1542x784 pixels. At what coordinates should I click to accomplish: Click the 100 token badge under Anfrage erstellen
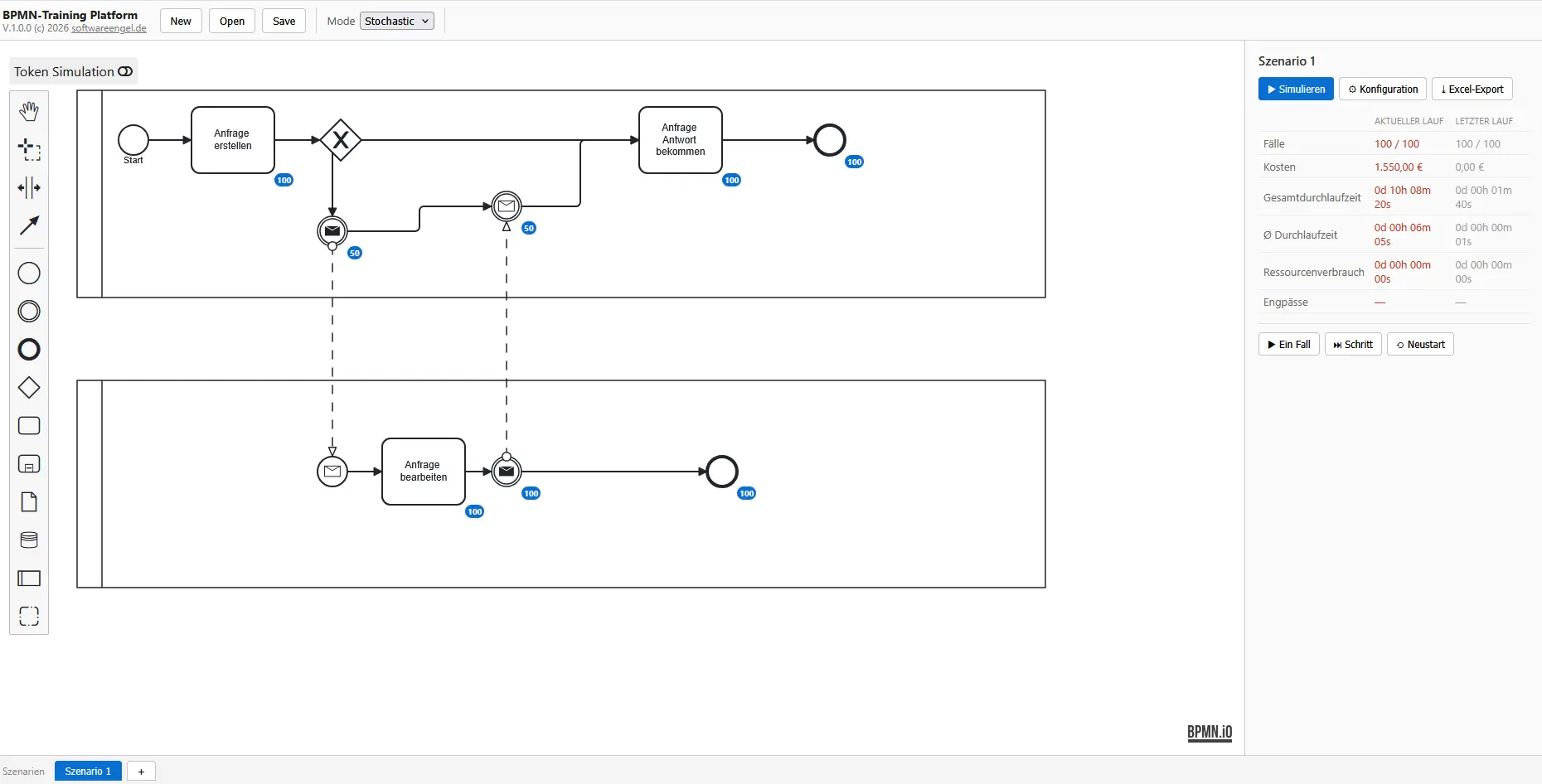pos(284,180)
